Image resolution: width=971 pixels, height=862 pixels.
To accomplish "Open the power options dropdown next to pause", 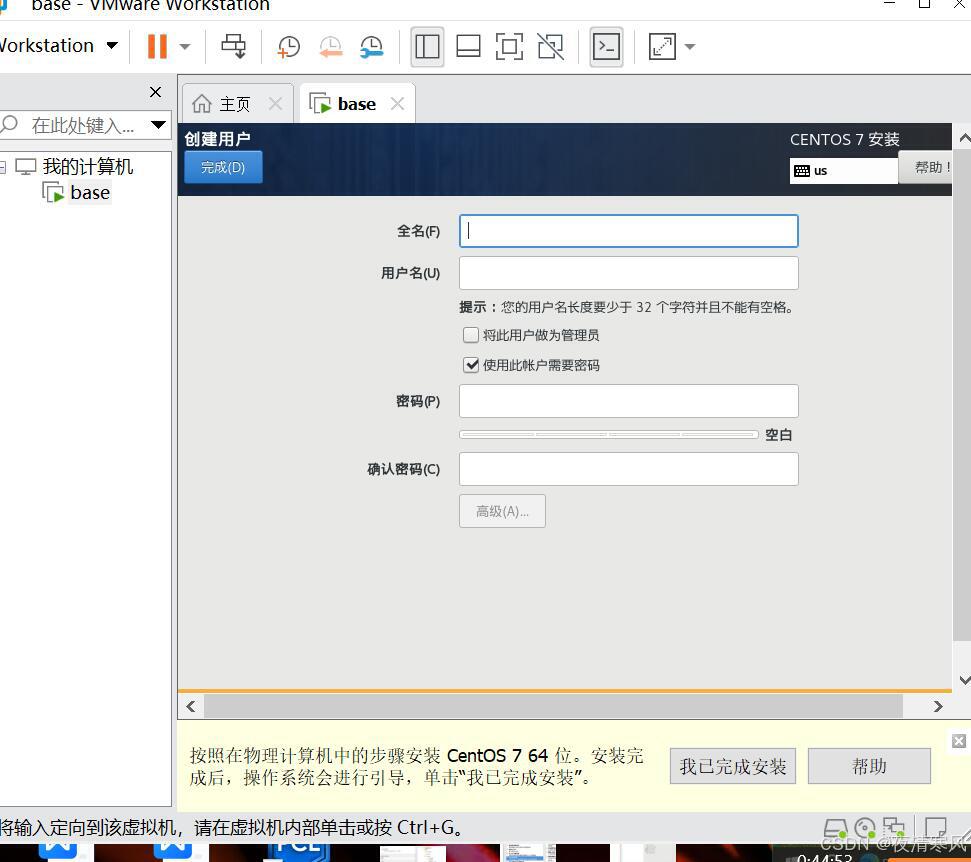I will [185, 46].
